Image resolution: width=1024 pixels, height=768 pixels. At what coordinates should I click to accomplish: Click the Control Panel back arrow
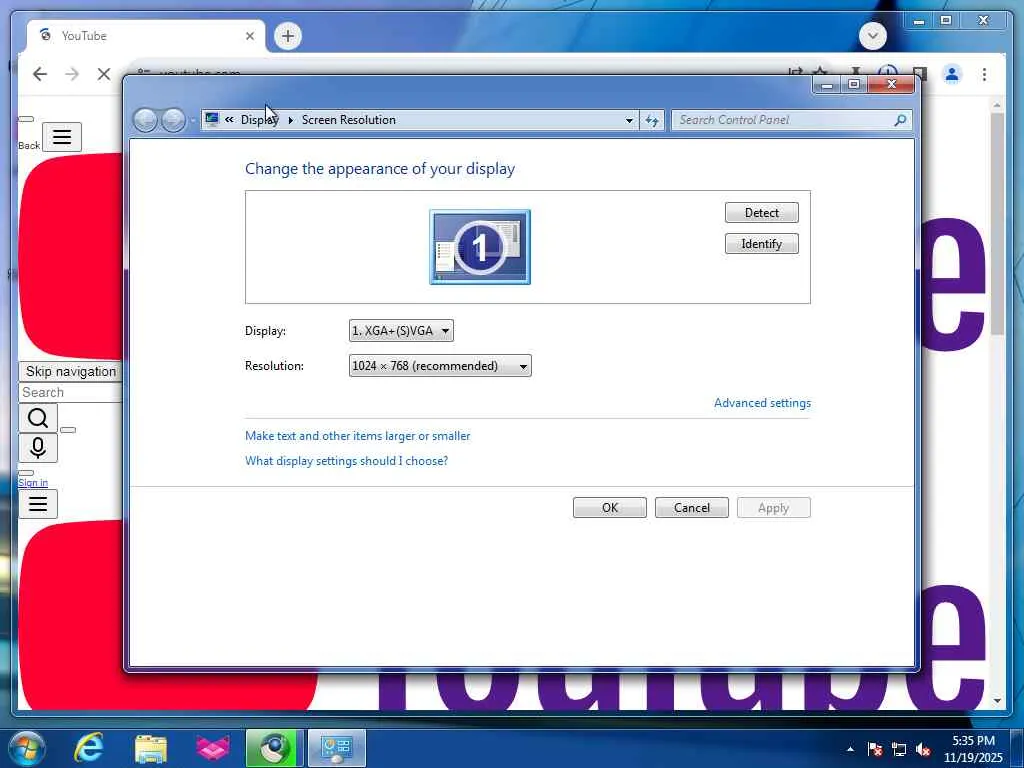pyautogui.click(x=145, y=120)
